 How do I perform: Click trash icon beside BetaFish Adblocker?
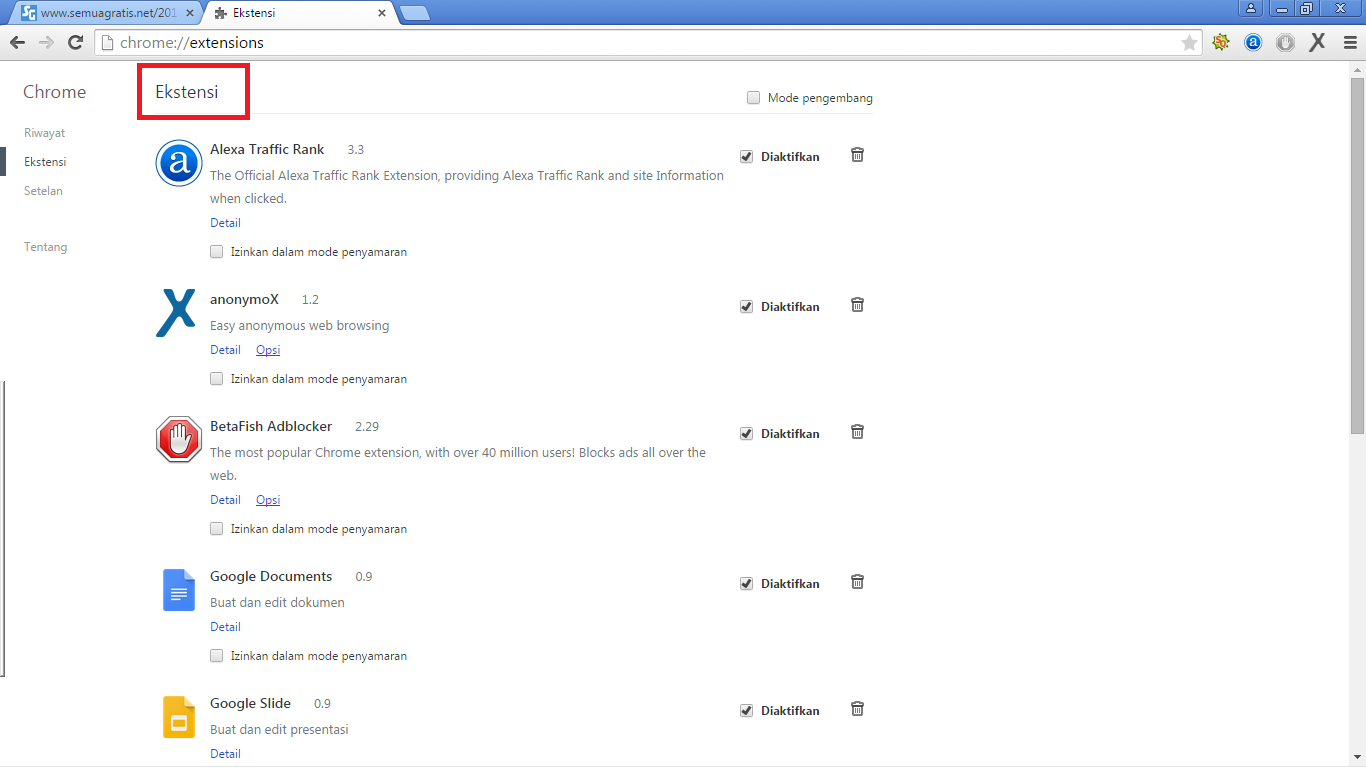857,432
